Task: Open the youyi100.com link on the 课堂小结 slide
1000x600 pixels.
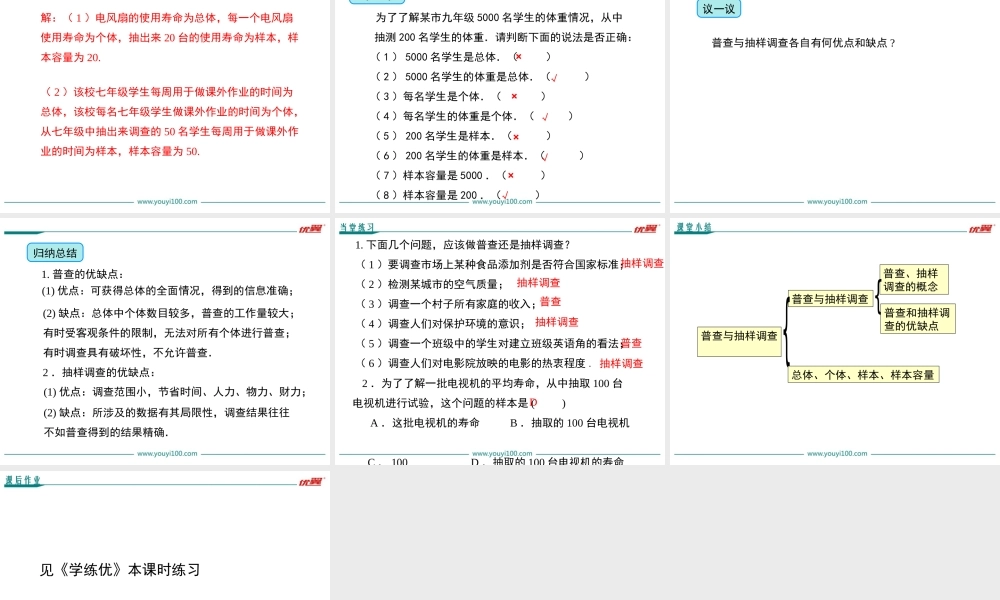Action: 837,453
